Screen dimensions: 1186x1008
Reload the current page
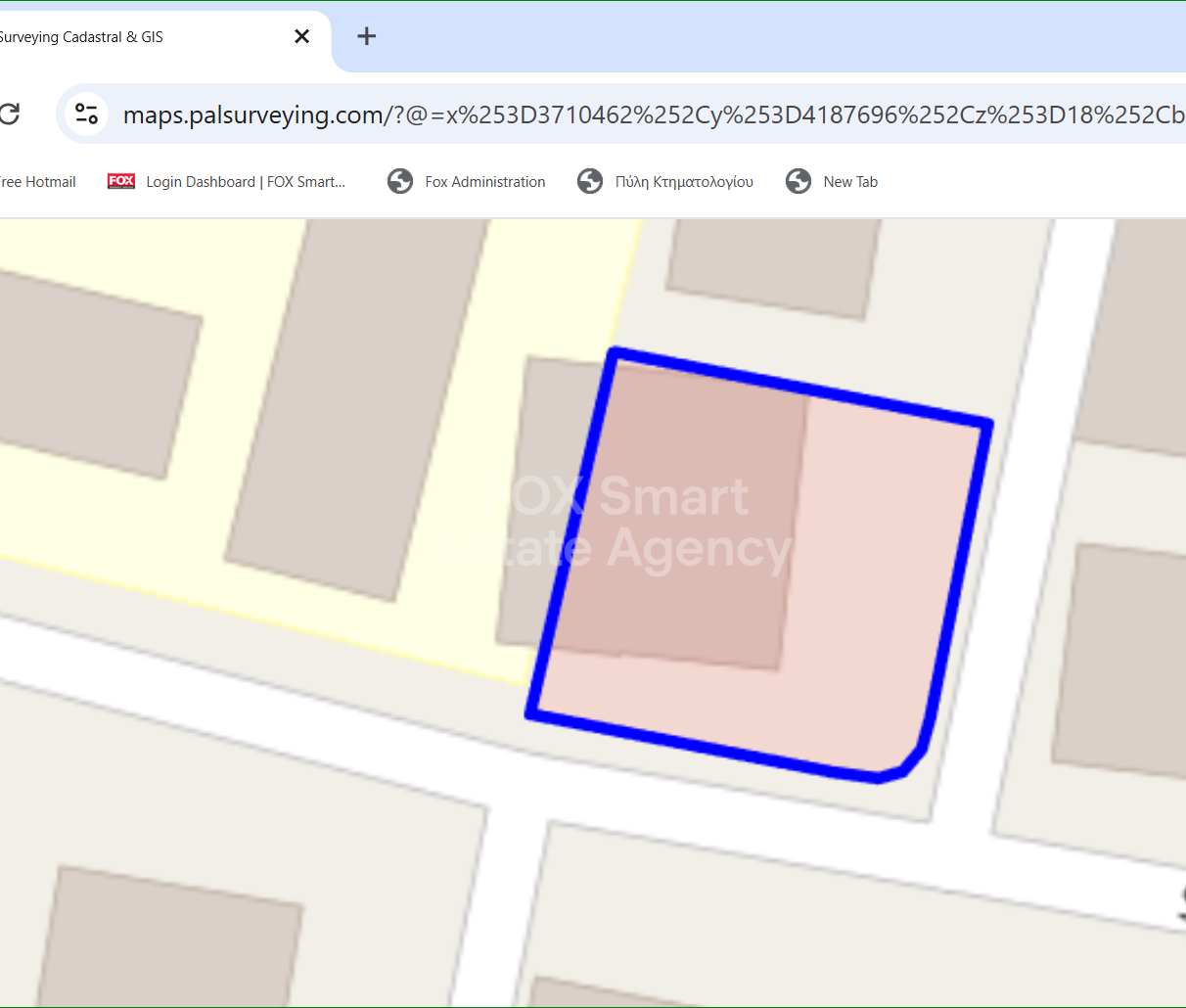pos(9,114)
